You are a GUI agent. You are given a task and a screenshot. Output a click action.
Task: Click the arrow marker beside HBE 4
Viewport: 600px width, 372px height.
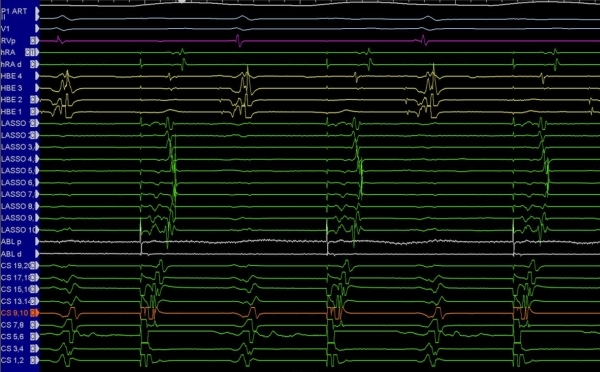(x=37, y=76)
